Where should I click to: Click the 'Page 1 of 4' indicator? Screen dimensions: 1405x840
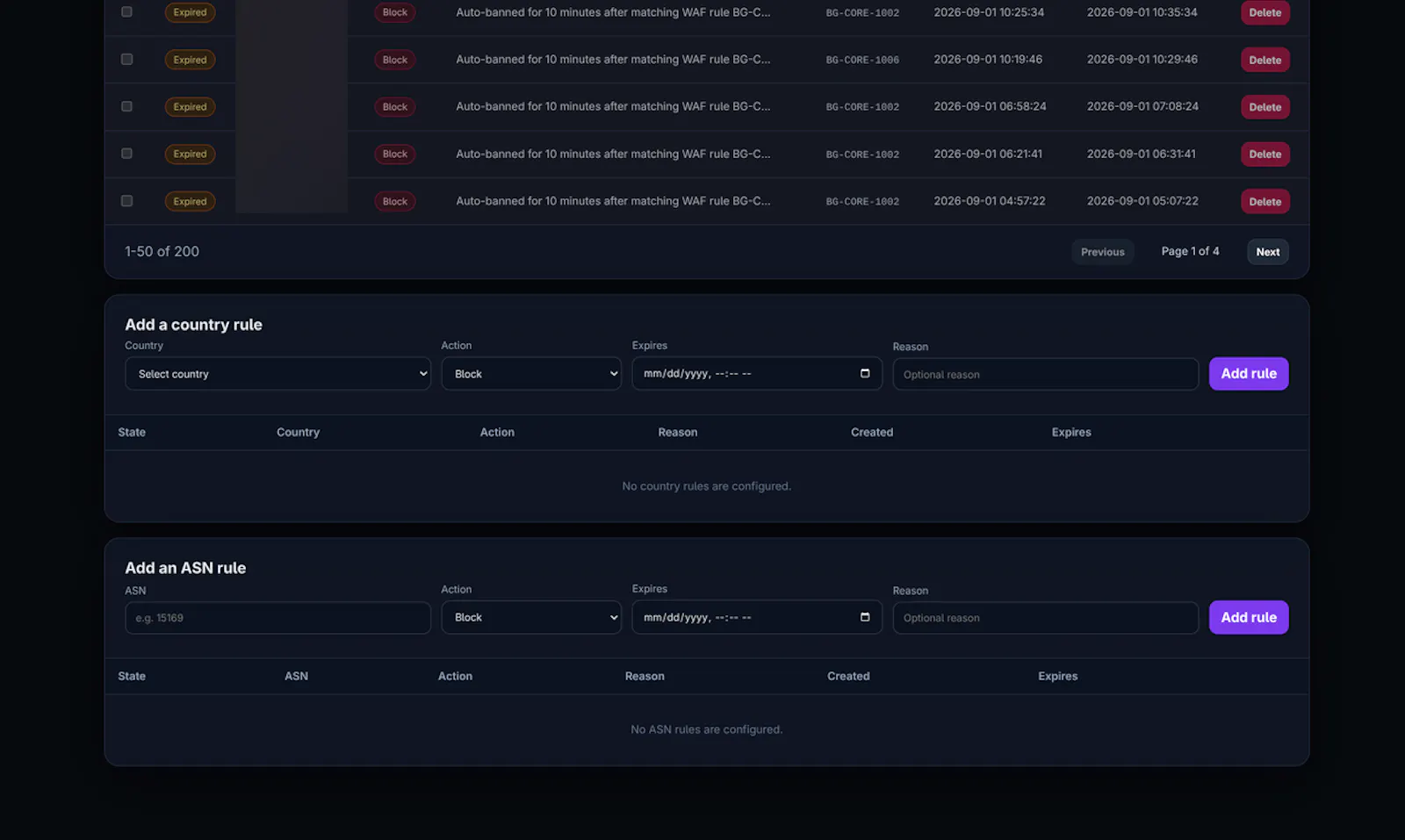coord(1190,251)
